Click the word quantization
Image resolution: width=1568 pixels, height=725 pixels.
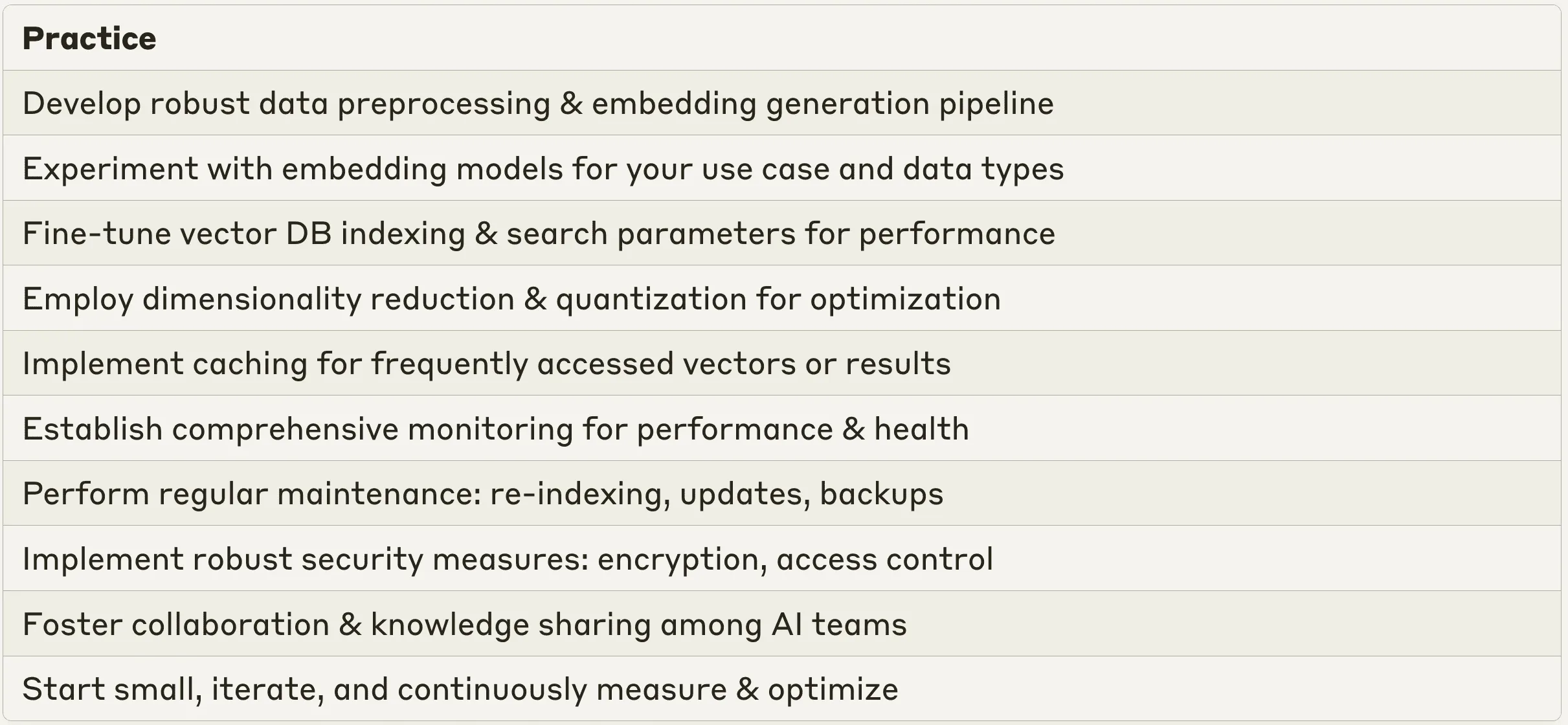pyautogui.click(x=651, y=300)
